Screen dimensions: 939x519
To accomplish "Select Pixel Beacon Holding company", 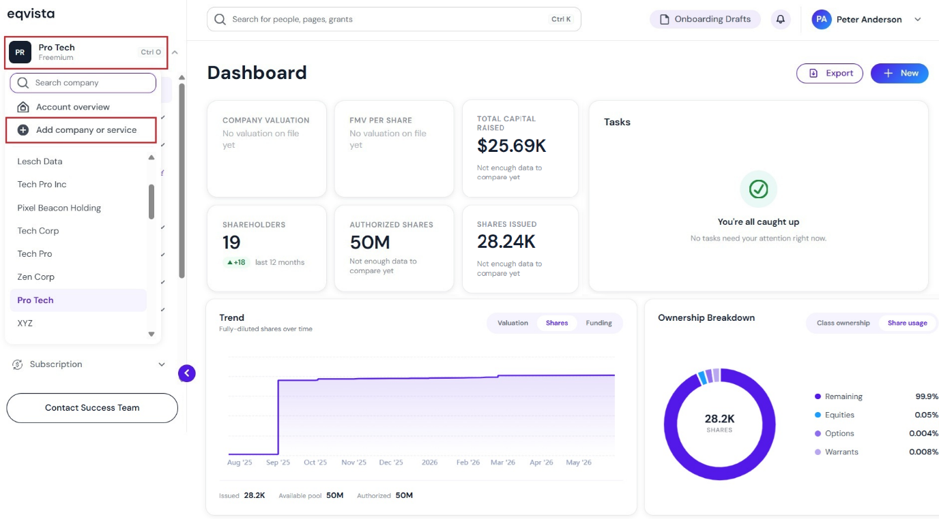I will [x=59, y=208].
